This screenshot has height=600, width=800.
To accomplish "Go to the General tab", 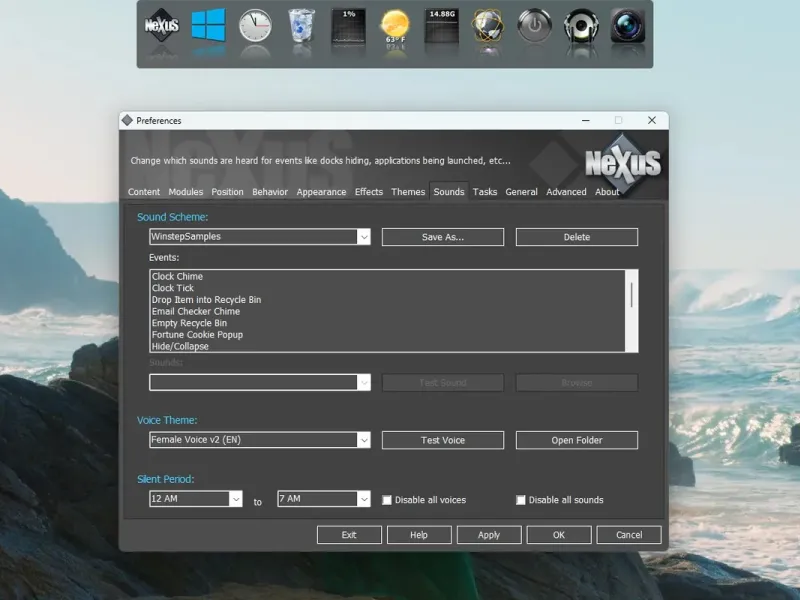I will pos(521,192).
